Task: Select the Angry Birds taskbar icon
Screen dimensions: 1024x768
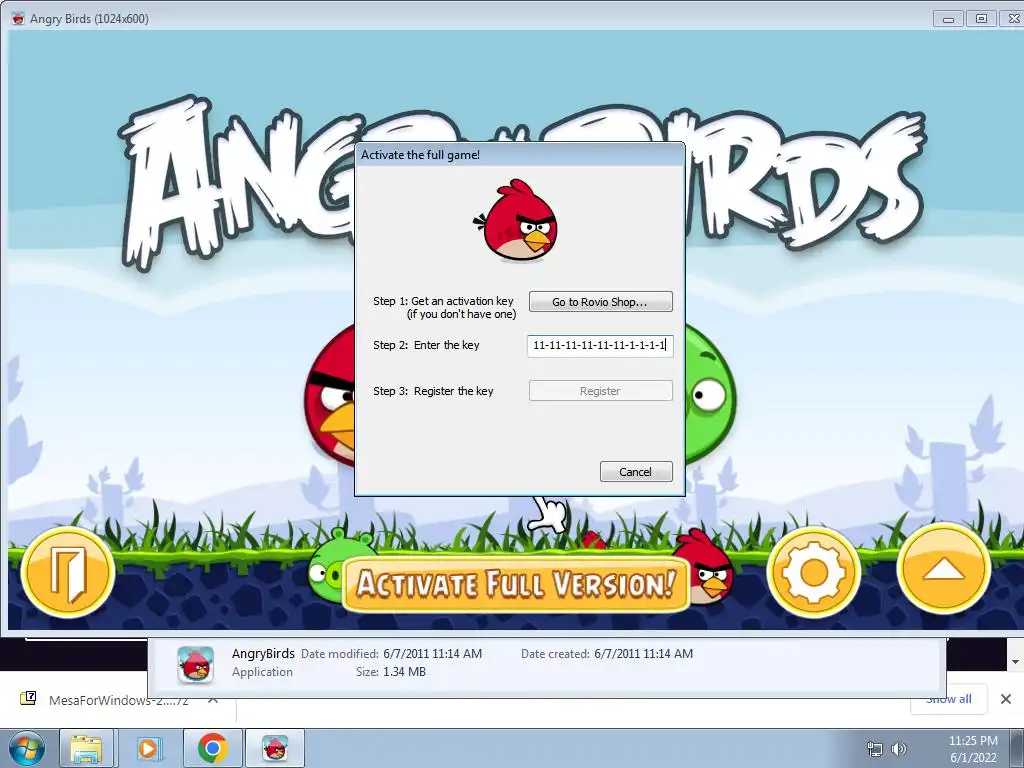Action: point(275,748)
